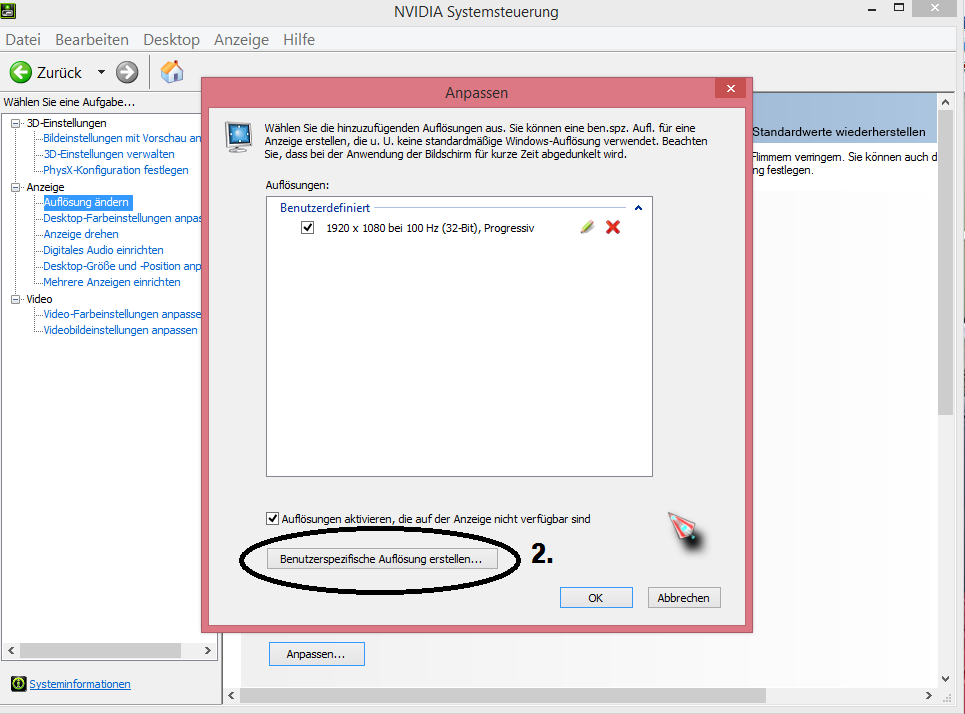
Task: Click the Systeminformationen icon
Action: 18,684
